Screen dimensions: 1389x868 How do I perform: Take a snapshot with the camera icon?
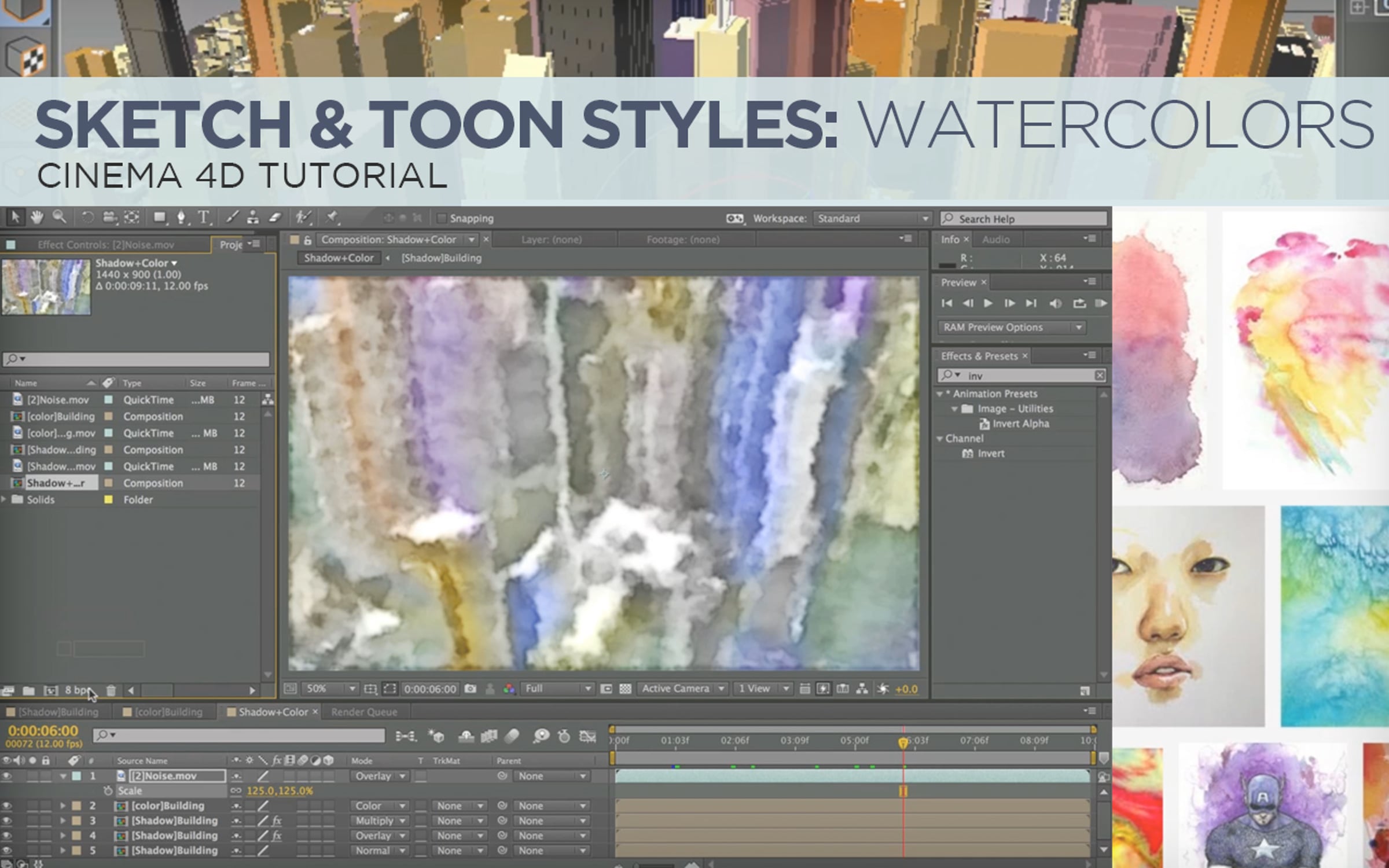tap(471, 689)
